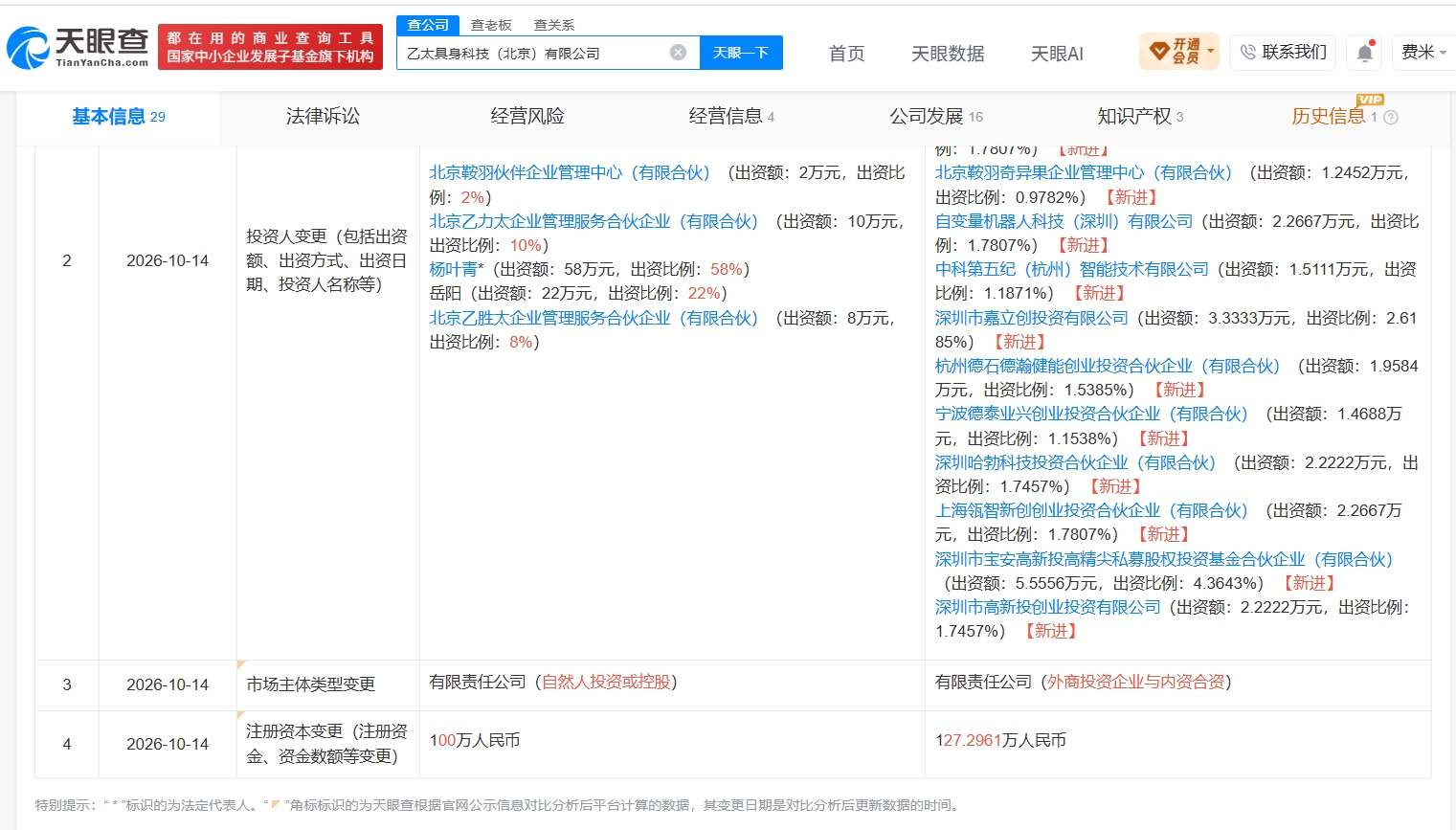Open 北京鞍羽伙伴企业管理中心 link
This screenshot has height=830, width=1456.
point(570,172)
